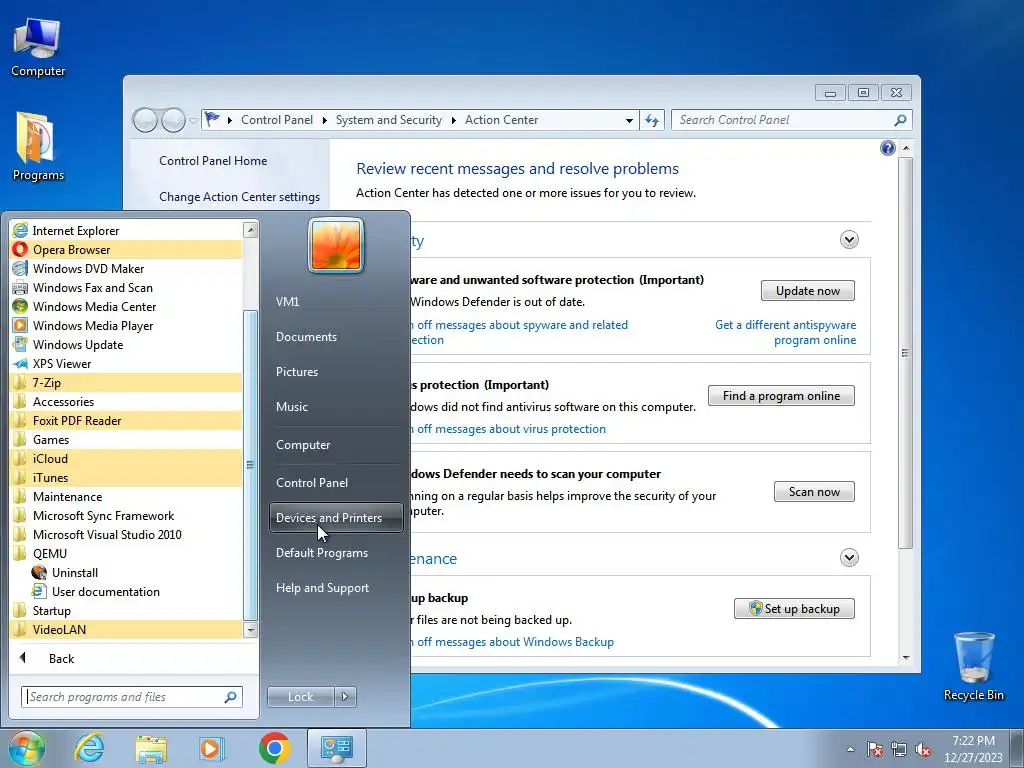Click the network tray icon
The image size is (1024, 768).
point(899,750)
